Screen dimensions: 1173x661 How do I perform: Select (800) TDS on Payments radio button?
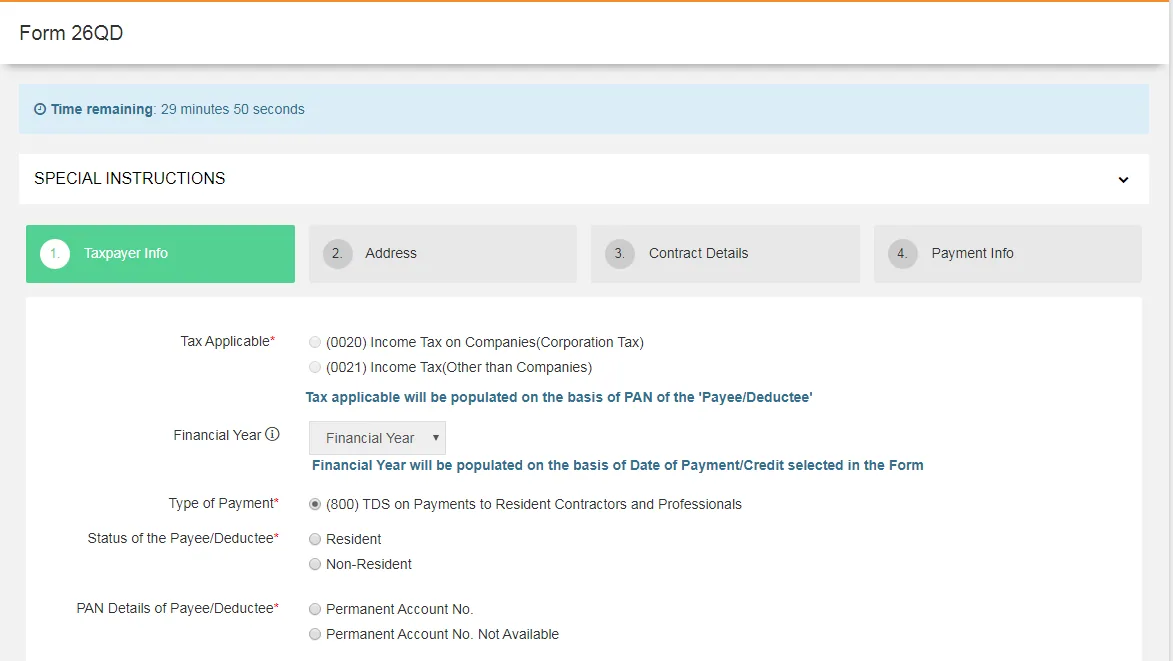click(x=315, y=505)
